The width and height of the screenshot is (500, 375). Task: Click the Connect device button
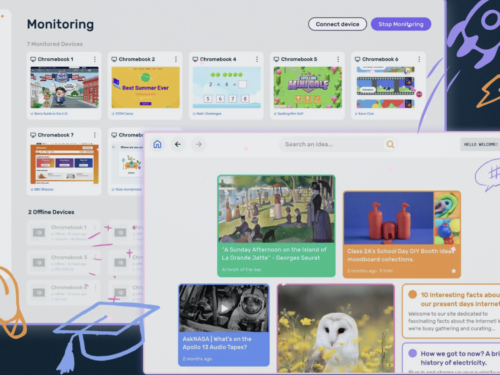337,24
